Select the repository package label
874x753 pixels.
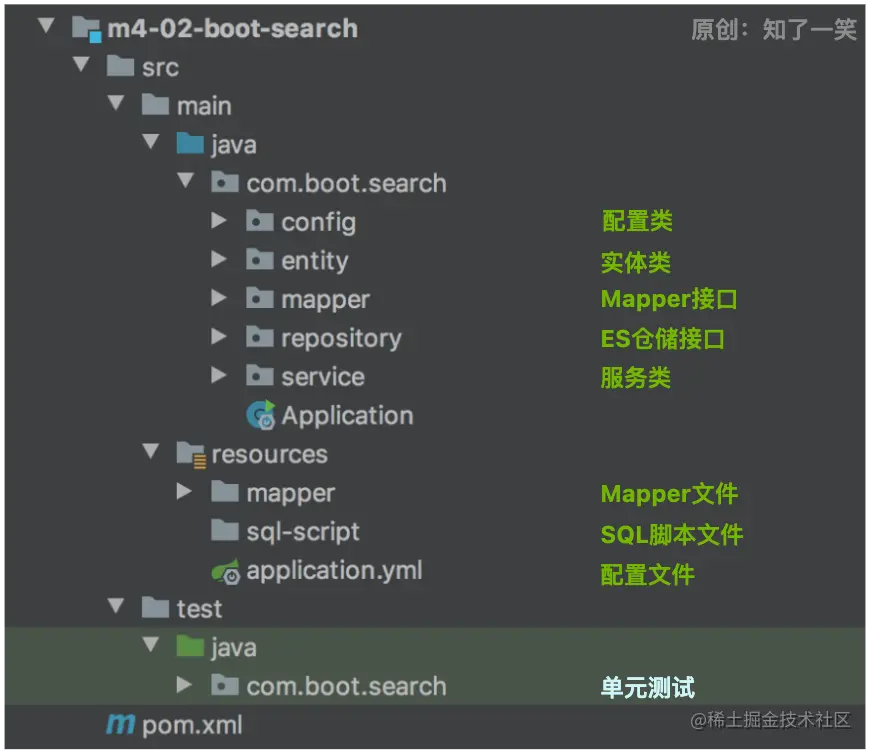[342, 339]
